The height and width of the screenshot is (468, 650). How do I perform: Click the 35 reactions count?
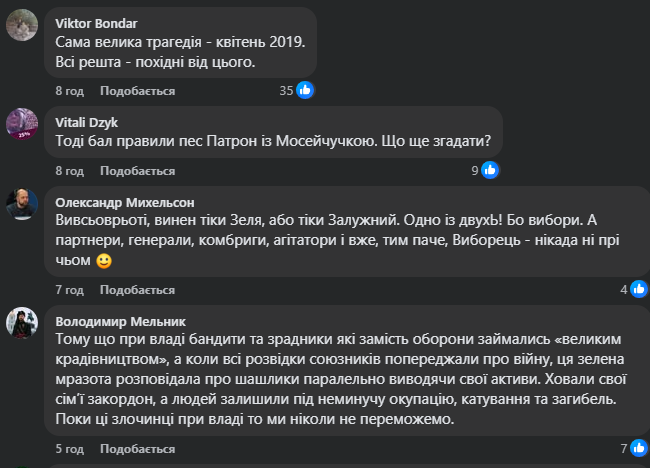[x=286, y=90]
